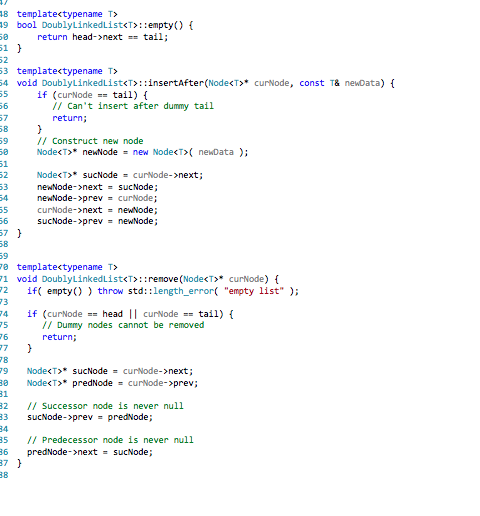
Task: Click comment "// Can't insert after dummy tail"
Action: coord(133,106)
